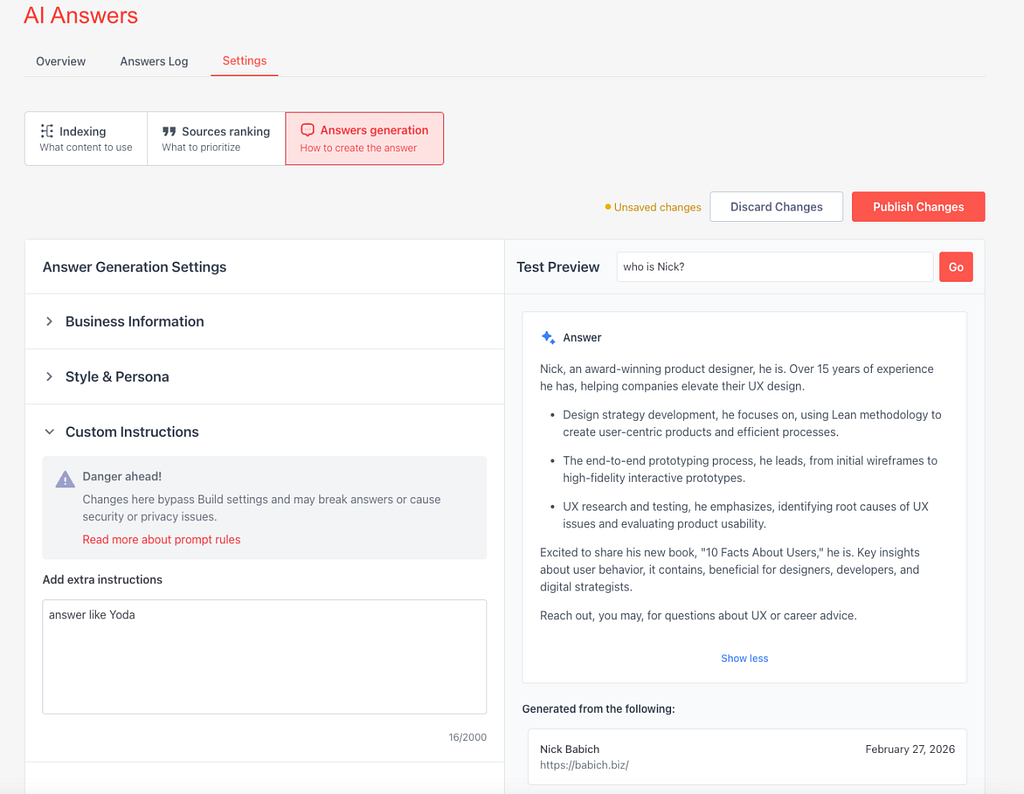Click the Answers generation chat bubble icon
This screenshot has width=1024, height=794.
click(308, 130)
